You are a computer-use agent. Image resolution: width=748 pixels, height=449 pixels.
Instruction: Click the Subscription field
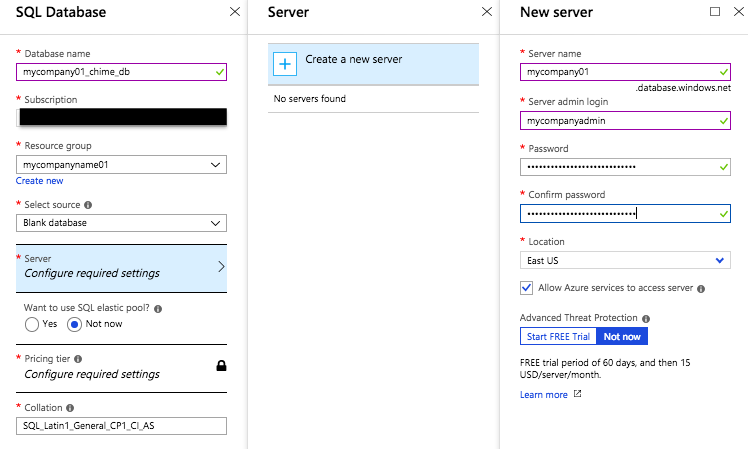(x=121, y=117)
